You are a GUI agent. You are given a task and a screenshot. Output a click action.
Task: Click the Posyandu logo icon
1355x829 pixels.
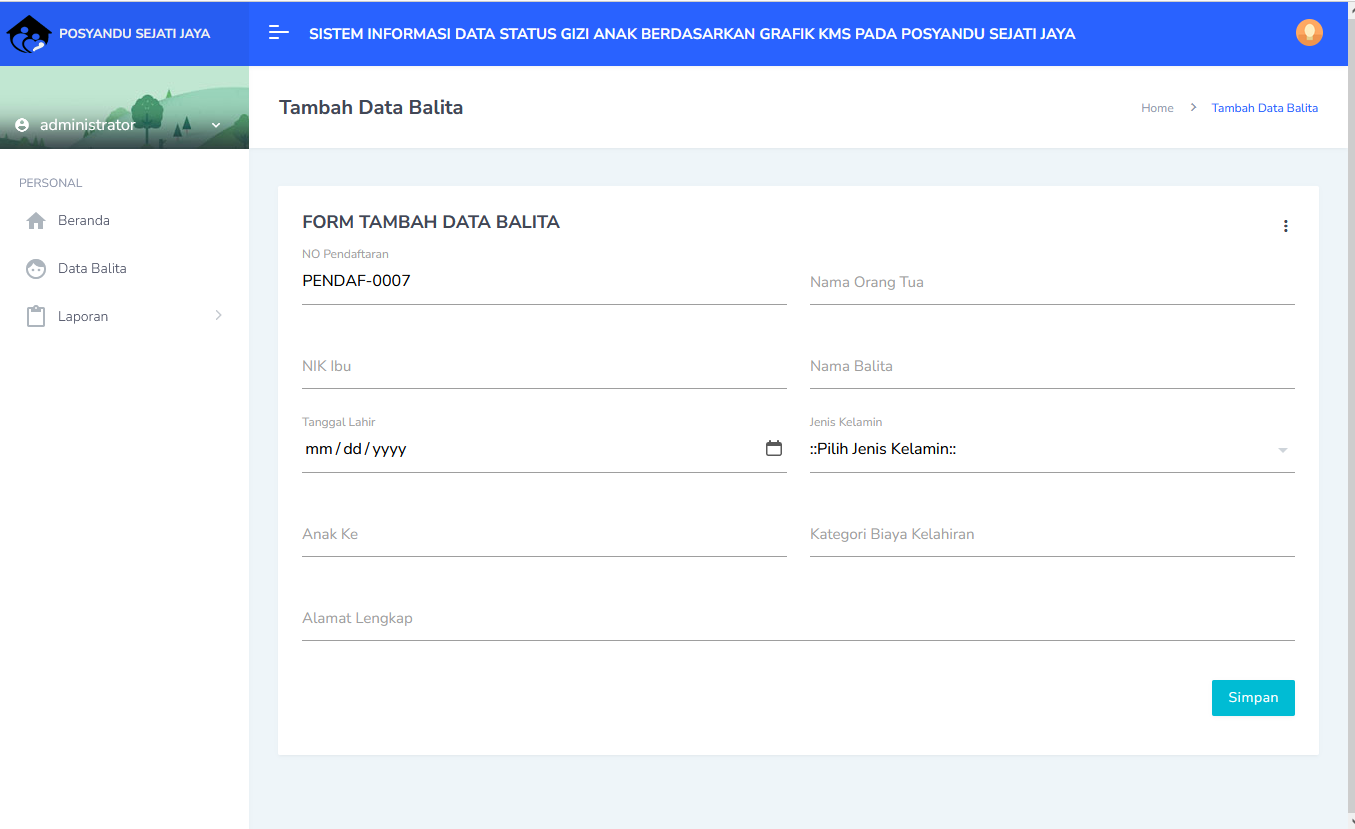point(28,34)
